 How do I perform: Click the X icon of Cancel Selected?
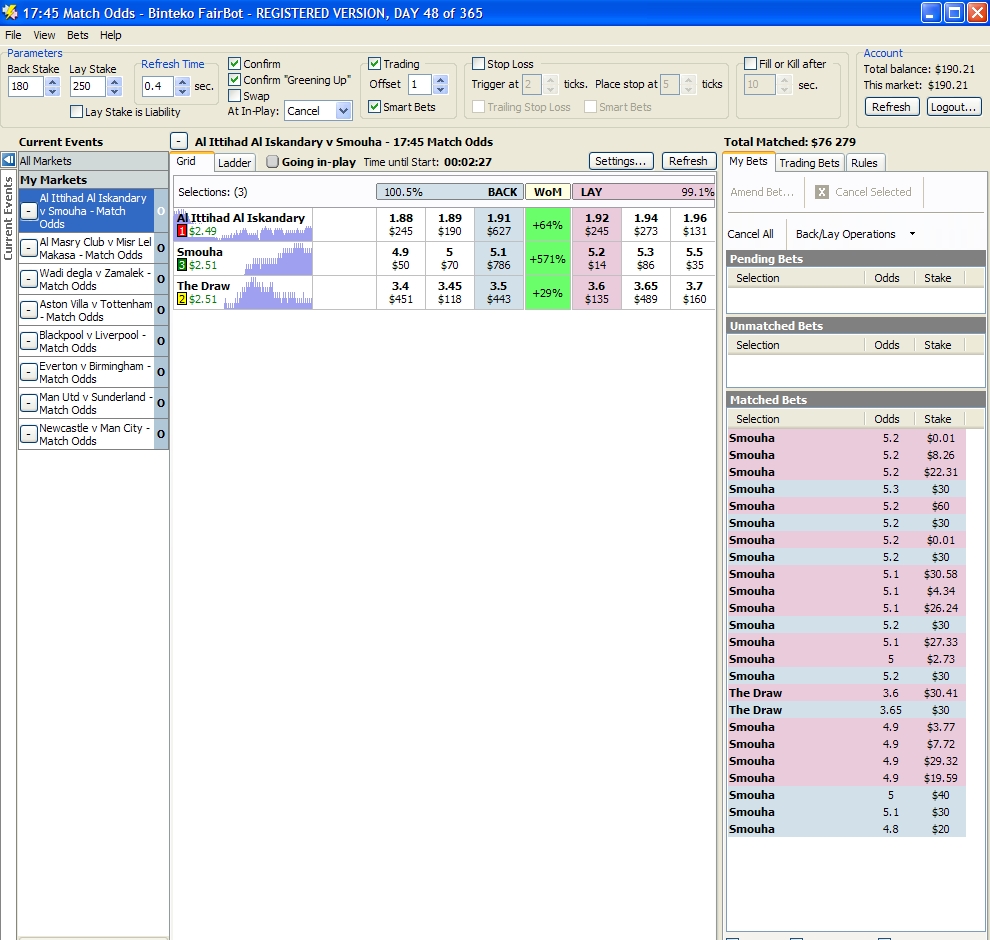(821, 192)
